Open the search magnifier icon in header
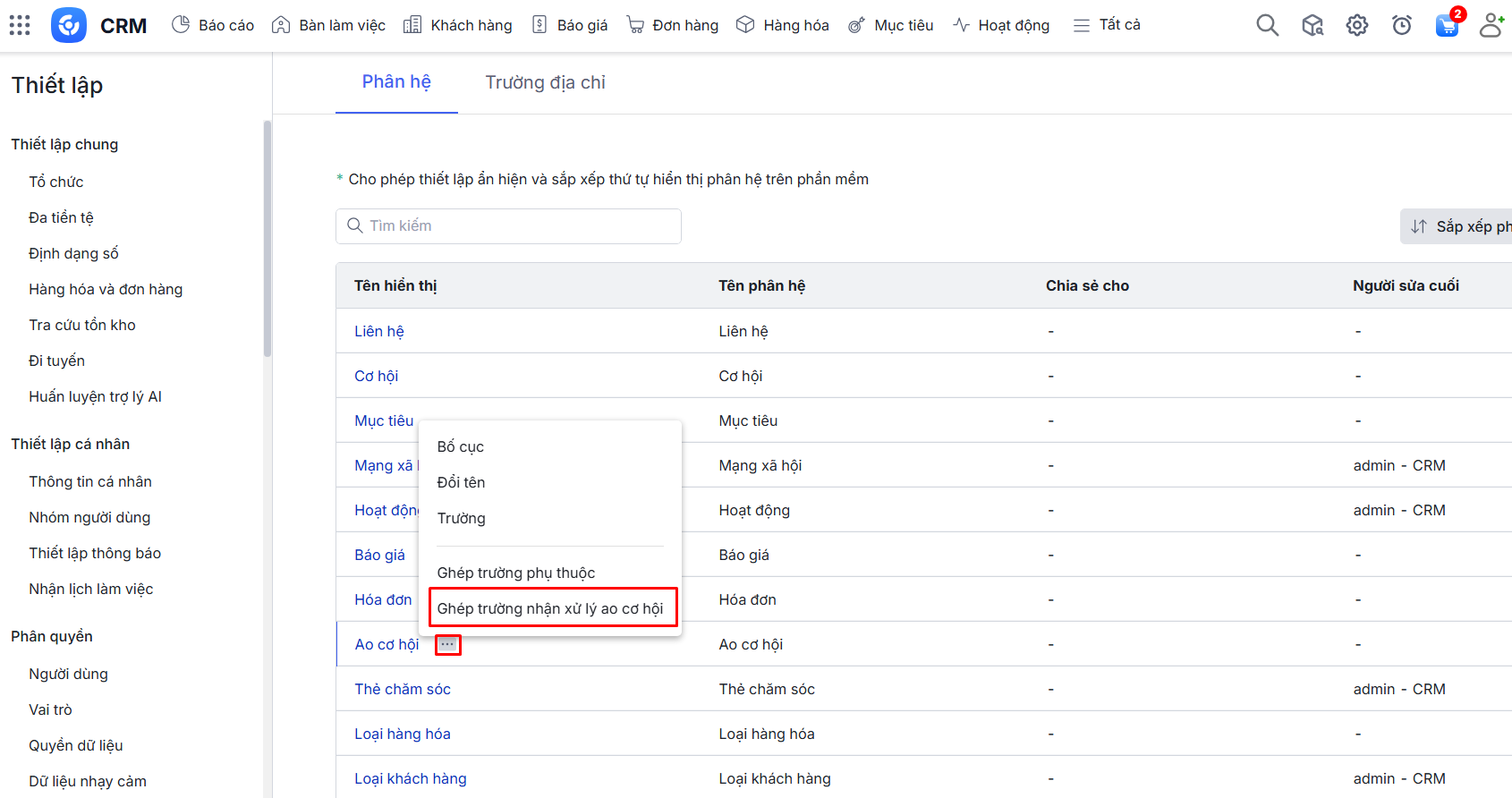The height and width of the screenshot is (798, 1512). point(1267,25)
